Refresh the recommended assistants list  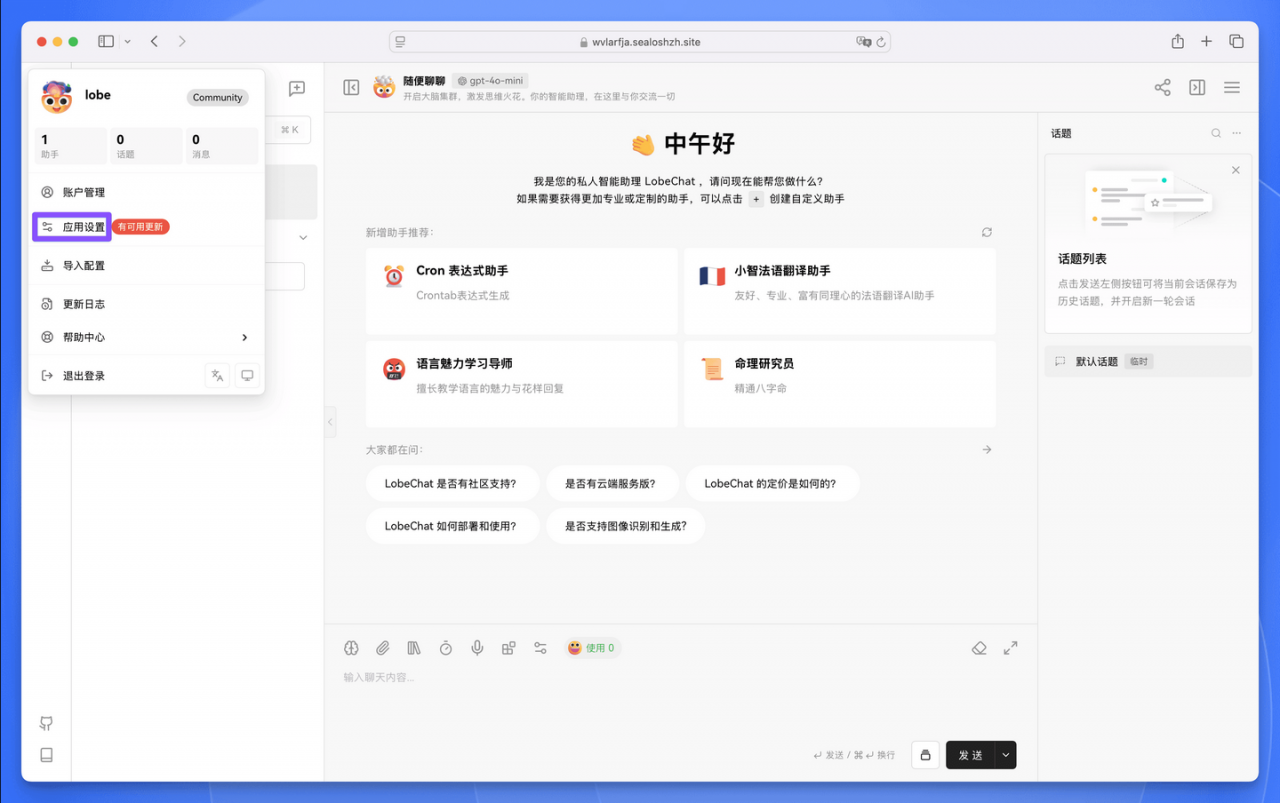click(987, 232)
